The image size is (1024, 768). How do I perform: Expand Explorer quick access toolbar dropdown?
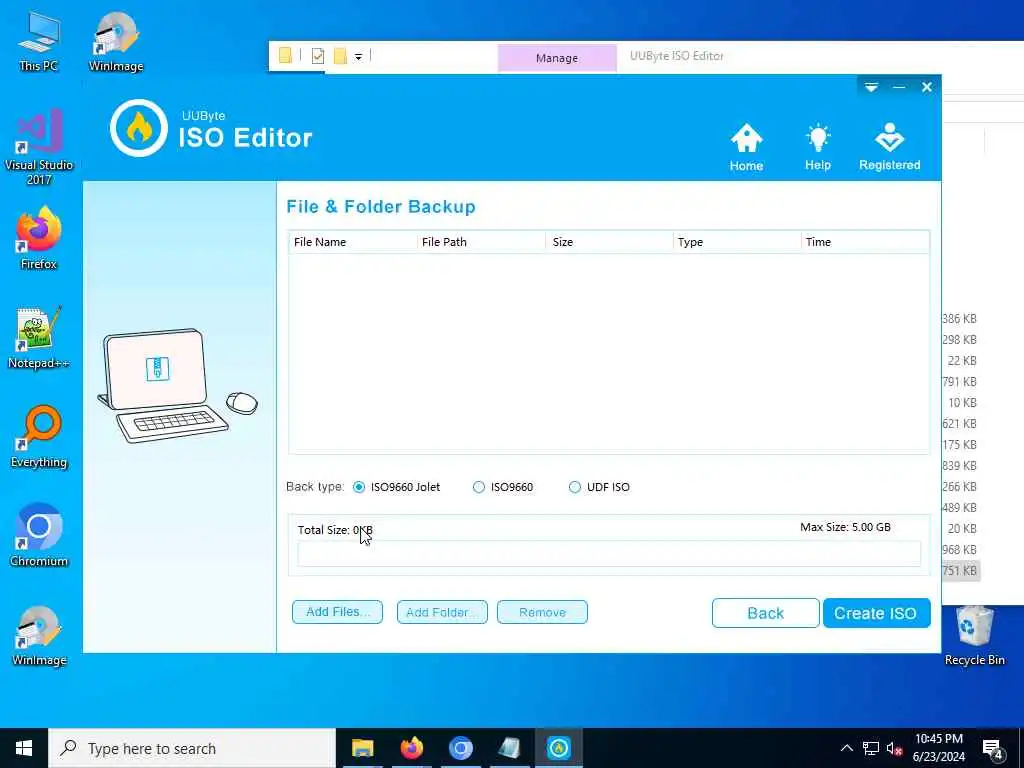pos(359,57)
